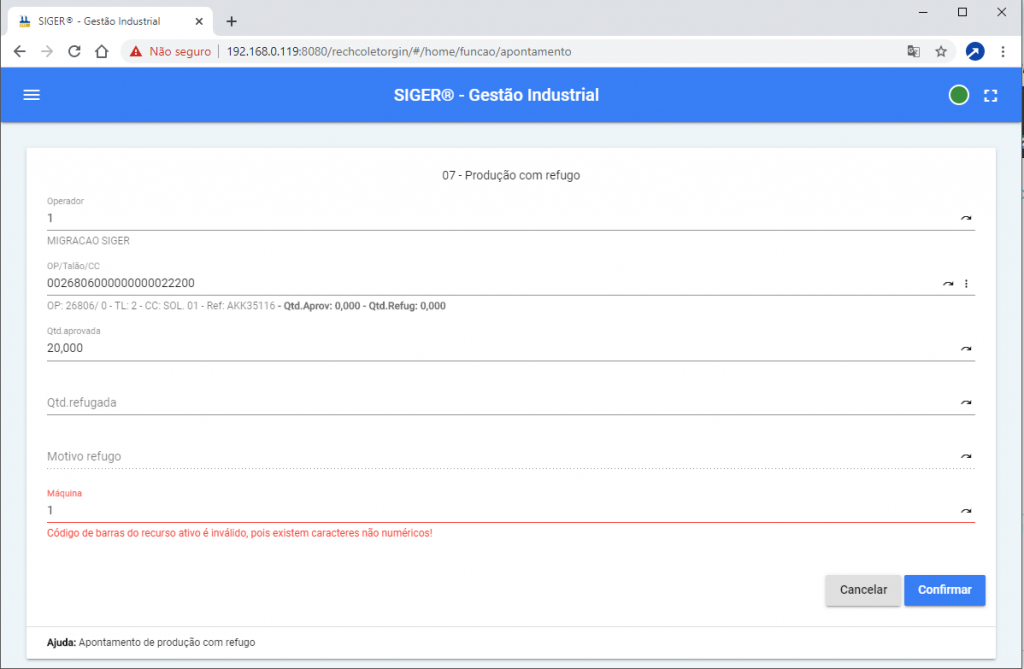Focus the Qtd.refugada input field

tap(490, 402)
